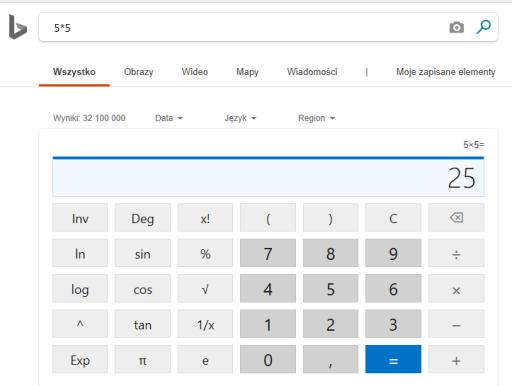Click the number 6 key
The height and width of the screenshot is (386, 512).
393,288
